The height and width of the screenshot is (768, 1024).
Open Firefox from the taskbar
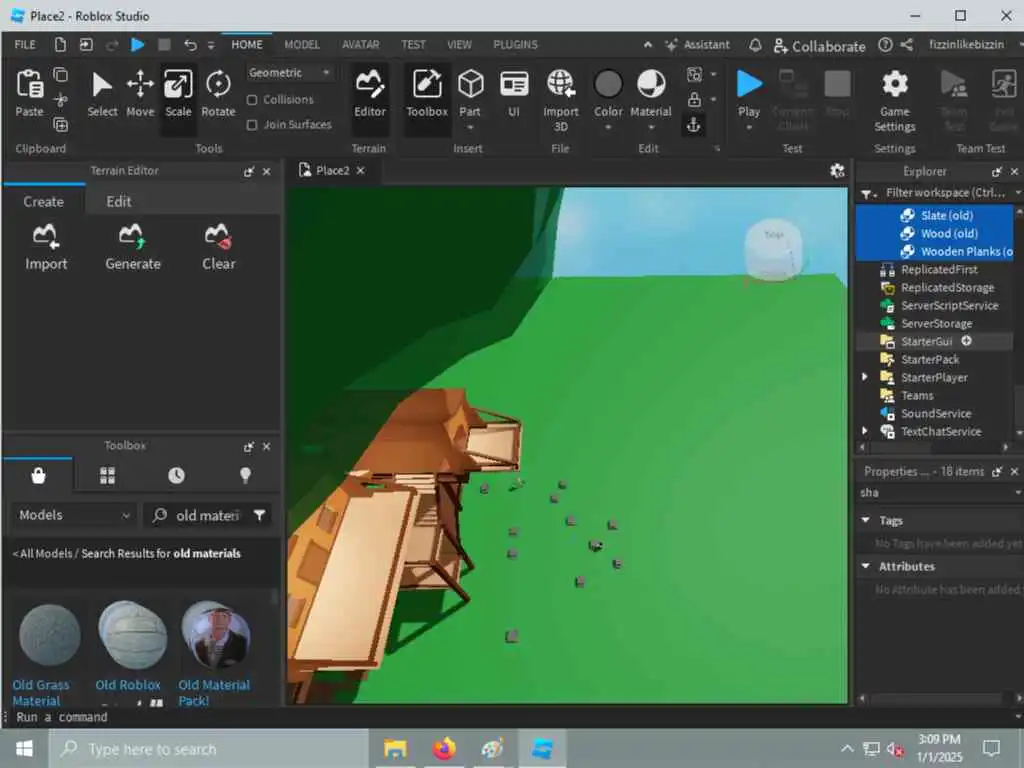[443, 748]
